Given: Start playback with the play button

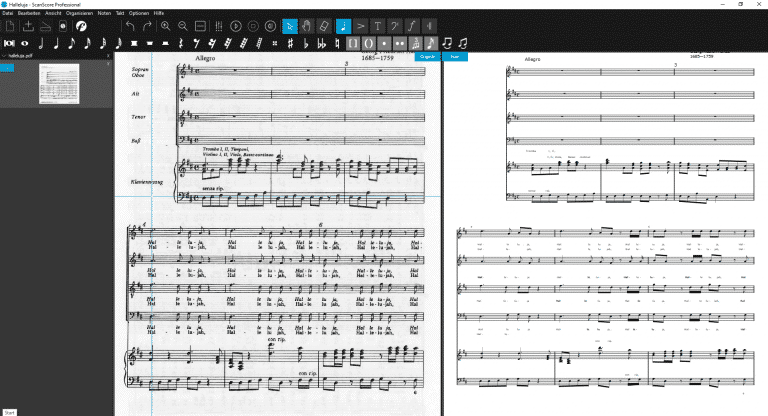Looking at the screenshot, I should coord(236,26).
